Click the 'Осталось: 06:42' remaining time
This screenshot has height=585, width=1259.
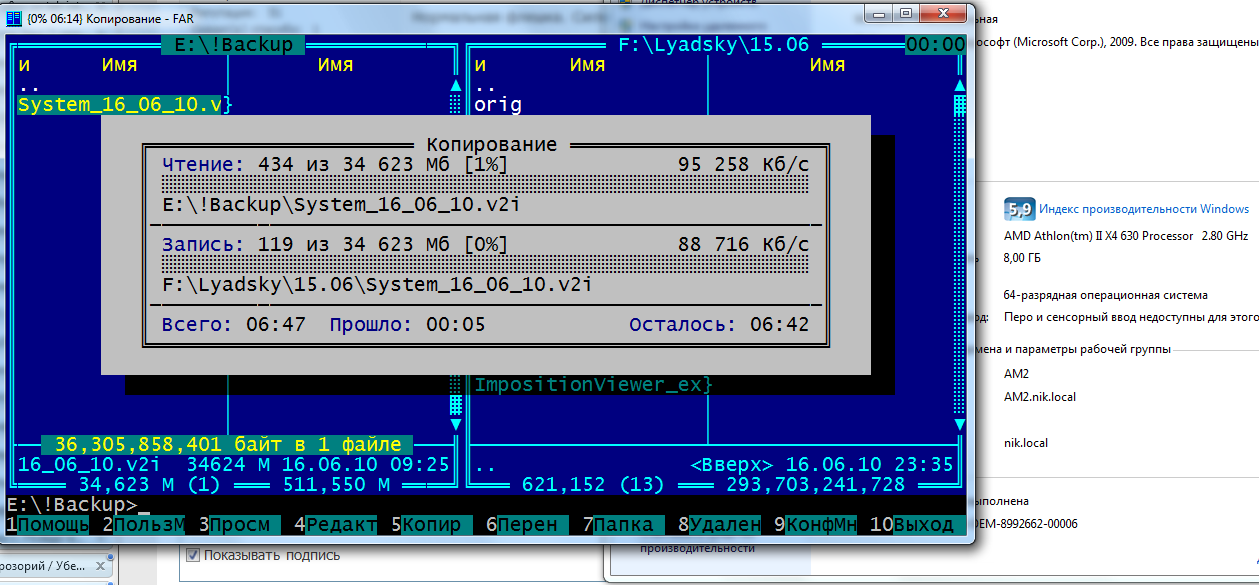[720, 325]
